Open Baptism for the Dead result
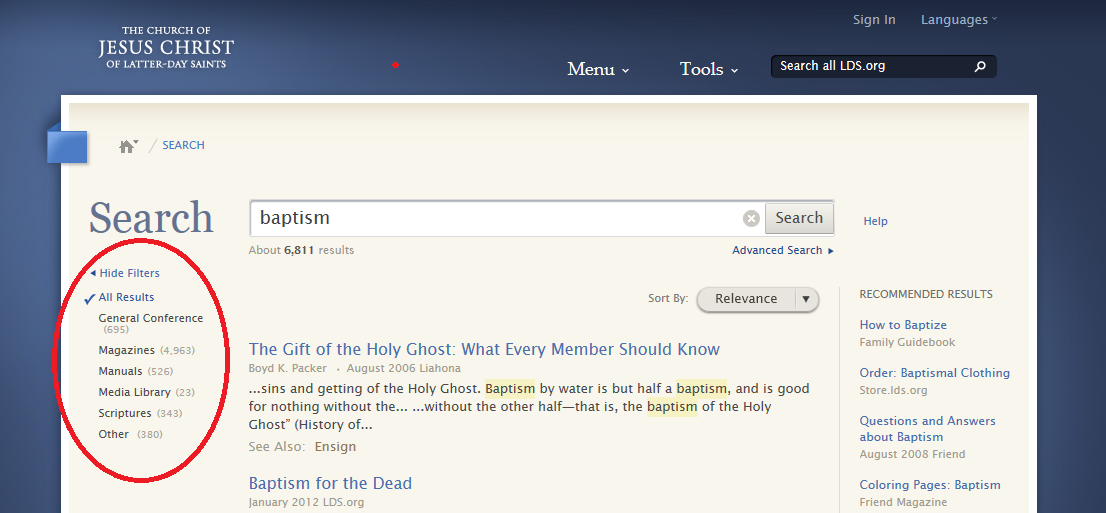Image resolution: width=1106 pixels, height=513 pixels. click(x=330, y=483)
